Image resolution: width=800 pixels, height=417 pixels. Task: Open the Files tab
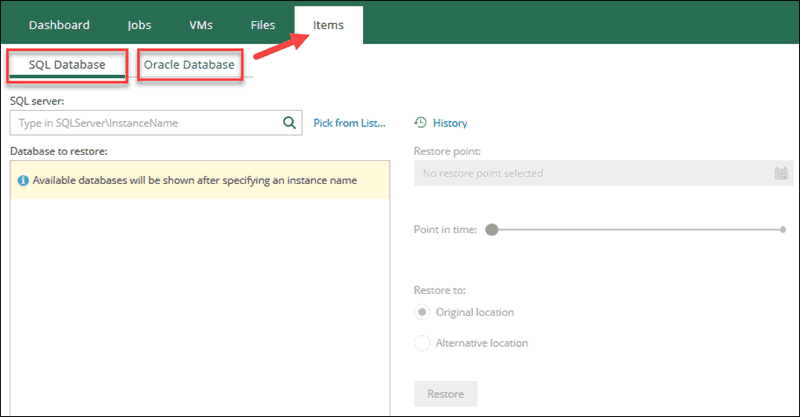click(263, 25)
